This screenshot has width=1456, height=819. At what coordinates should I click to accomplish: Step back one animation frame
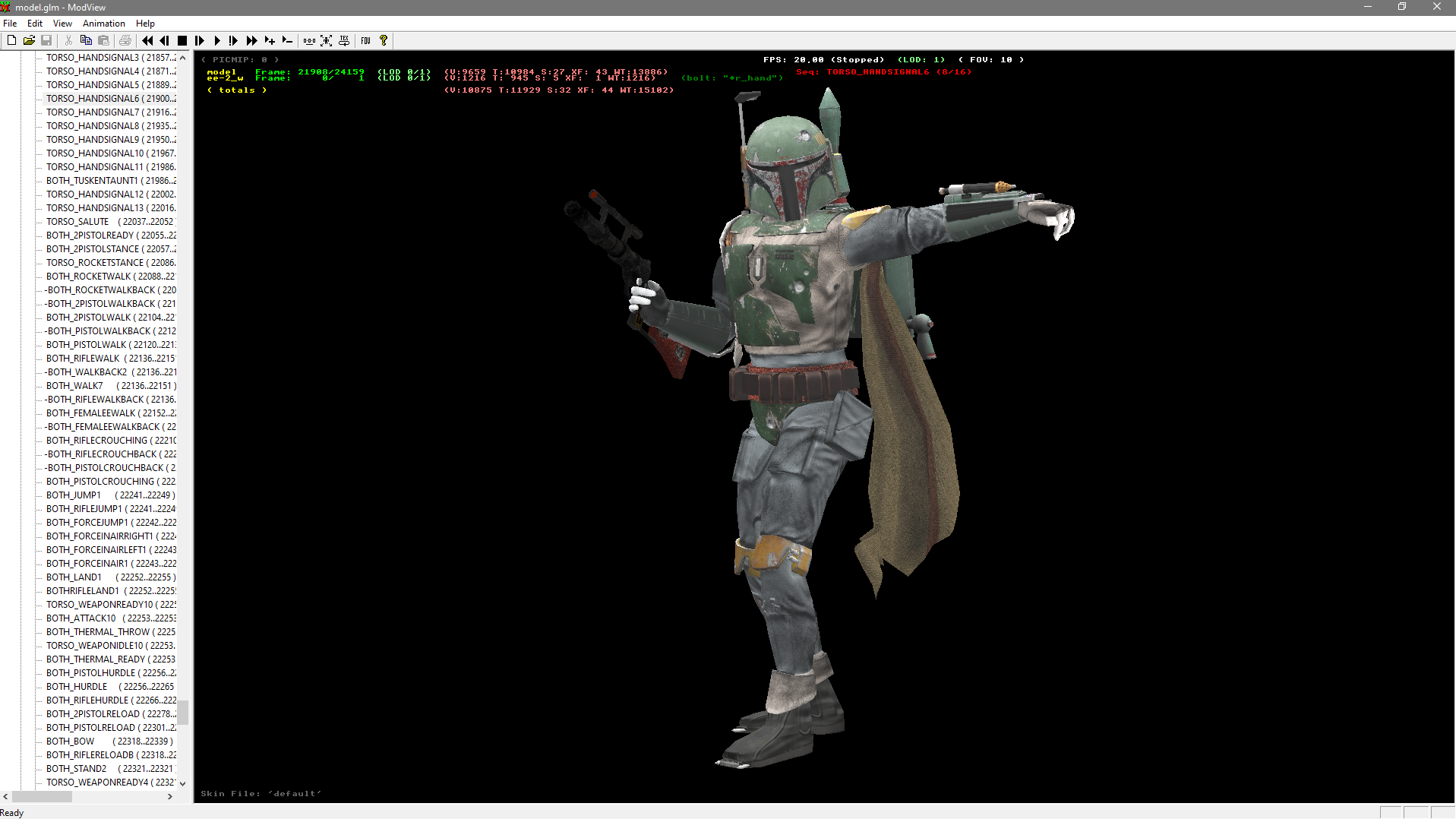click(x=165, y=40)
